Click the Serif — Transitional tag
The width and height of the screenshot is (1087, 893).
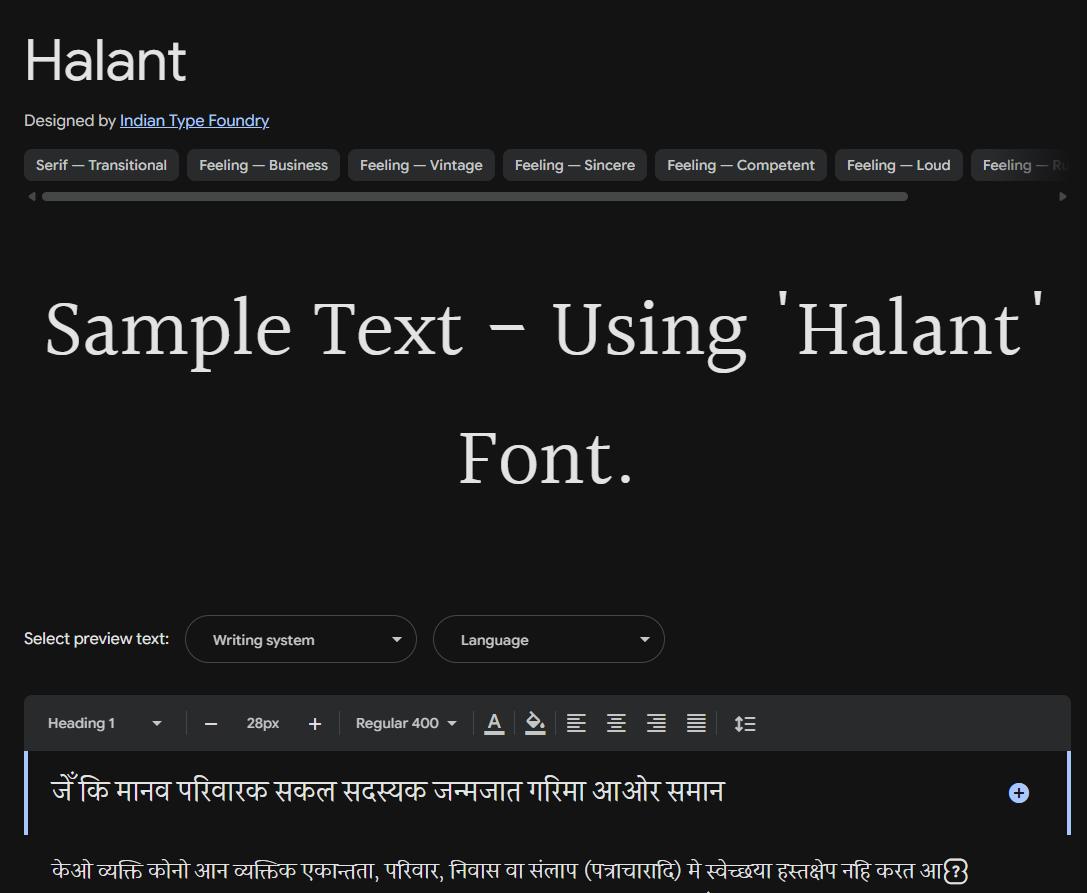click(x=101, y=165)
